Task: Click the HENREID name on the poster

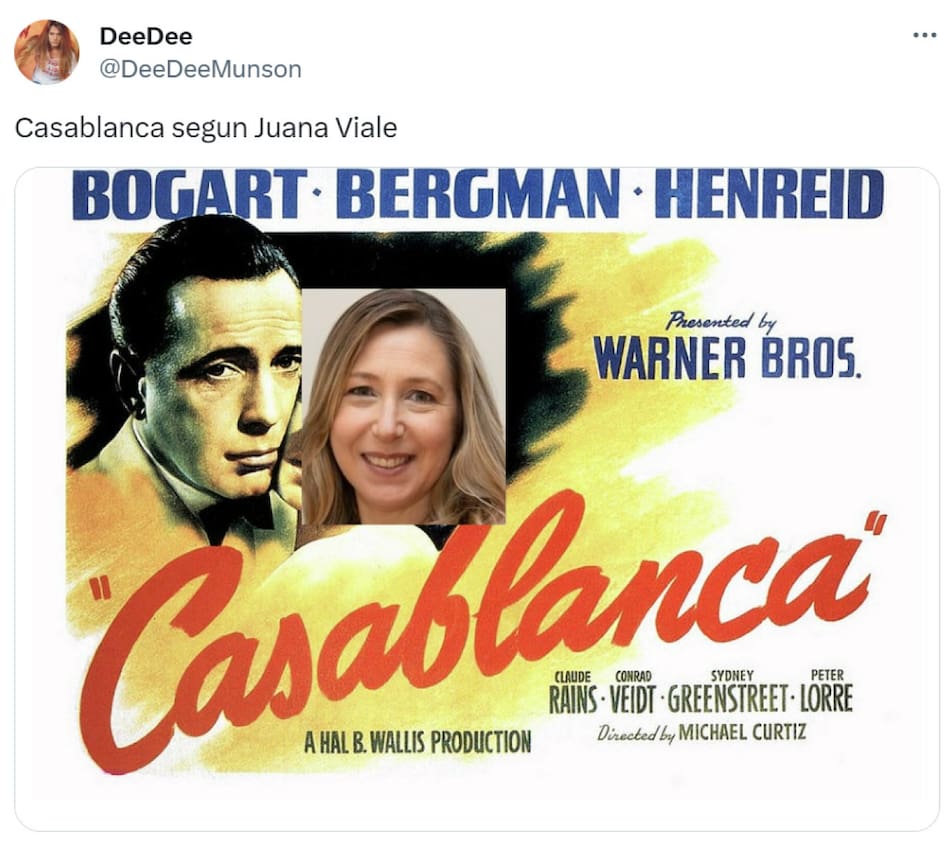Action: coord(768,194)
